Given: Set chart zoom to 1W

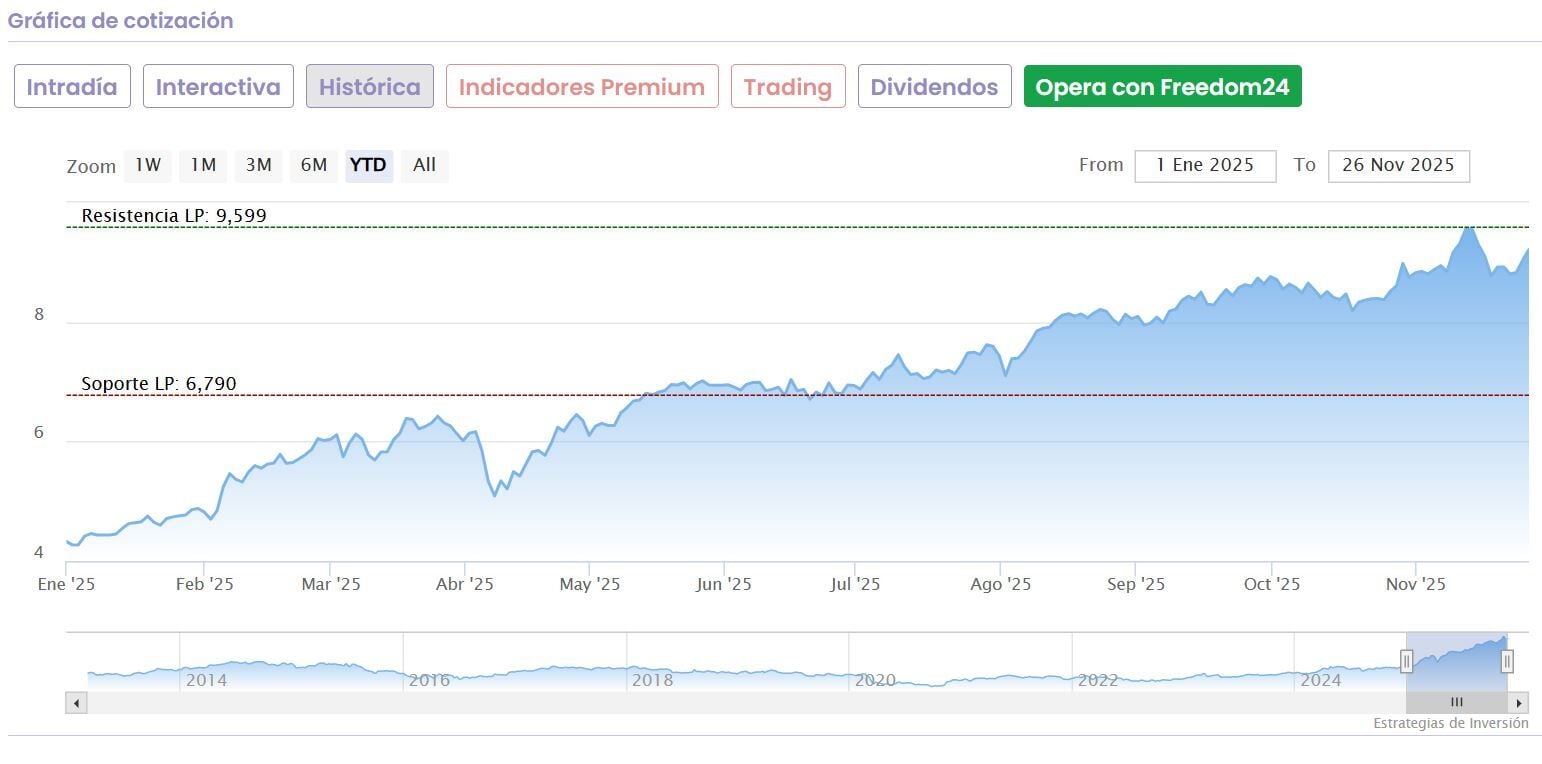Looking at the screenshot, I should (148, 165).
